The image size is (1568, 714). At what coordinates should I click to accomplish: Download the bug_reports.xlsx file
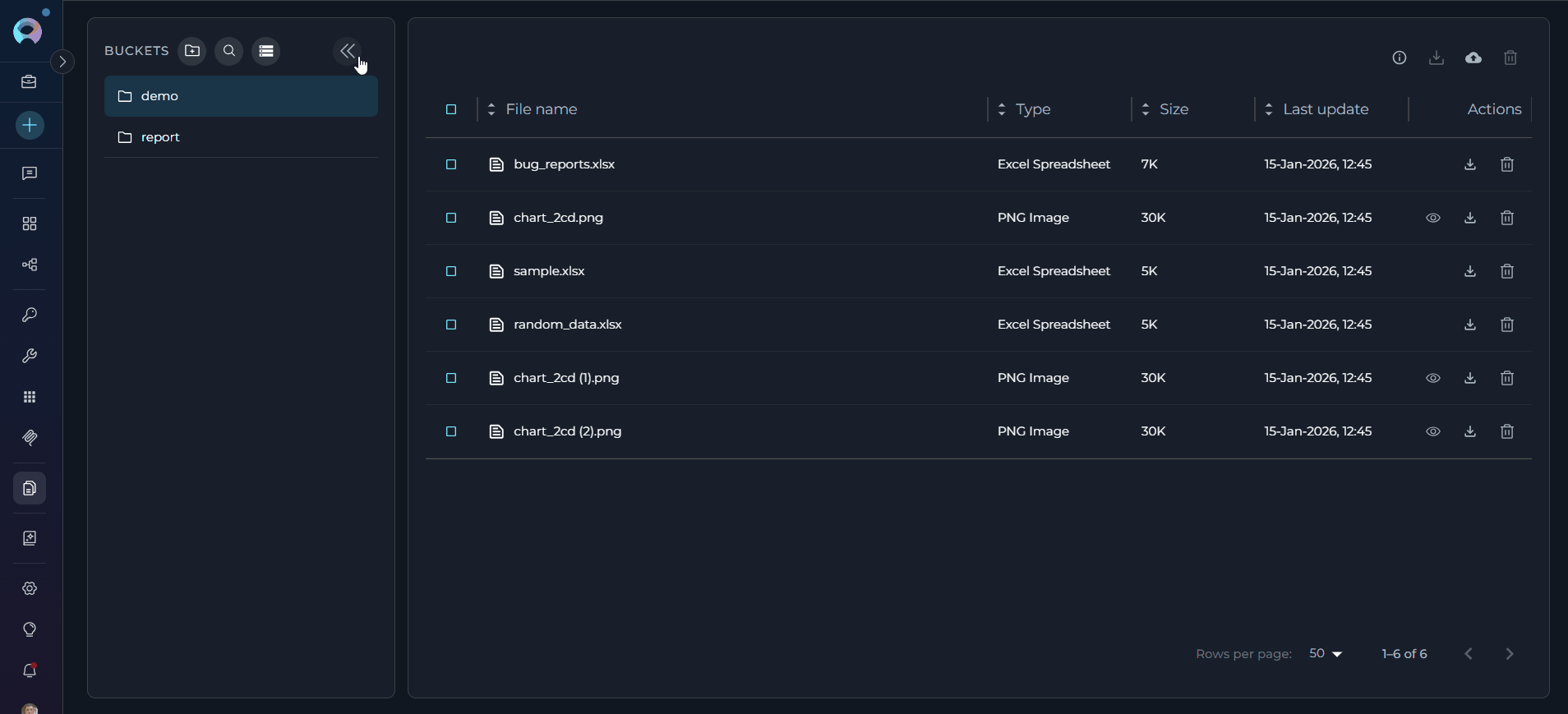(x=1469, y=164)
